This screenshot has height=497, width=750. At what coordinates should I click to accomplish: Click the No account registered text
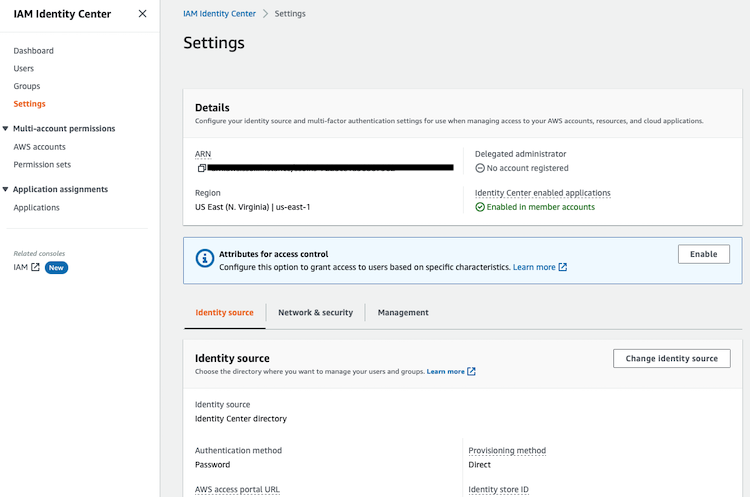click(527, 168)
